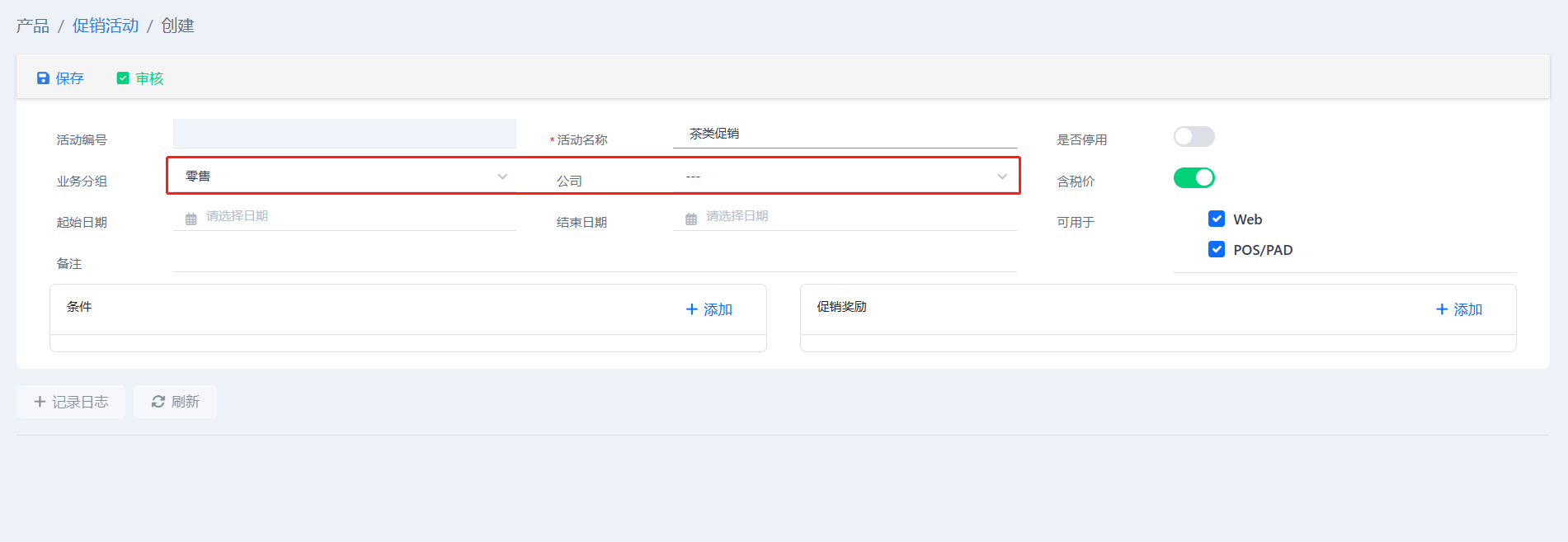Click the plus icon in the 促销奖励 panel
Viewport: 1568px width, 542px height.
click(x=1442, y=309)
